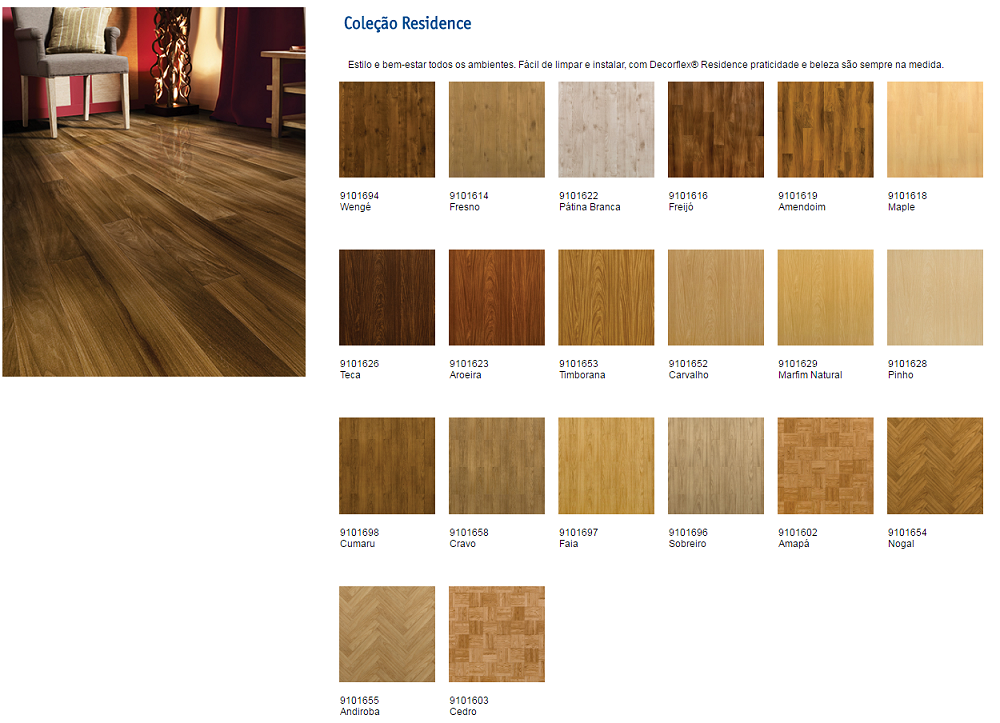Click the Fresno flooring swatch
The width and height of the screenshot is (1000, 723).
tap(497, 130)
